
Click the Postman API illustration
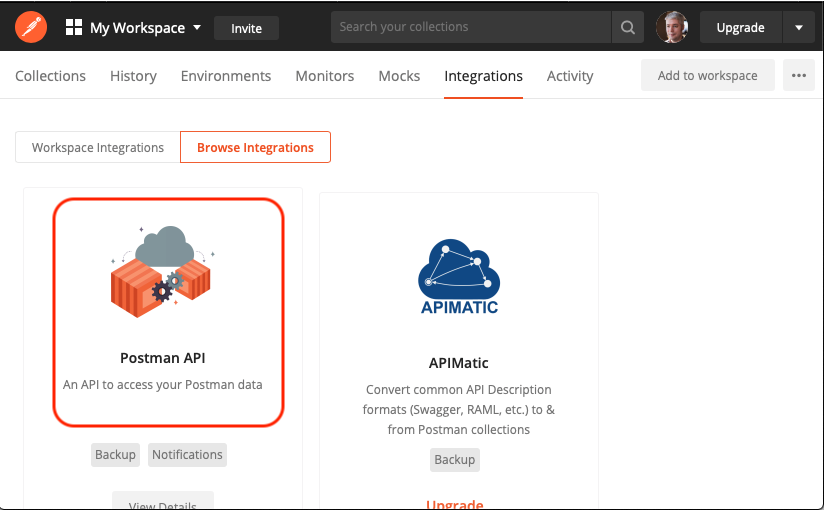[163, 272]
